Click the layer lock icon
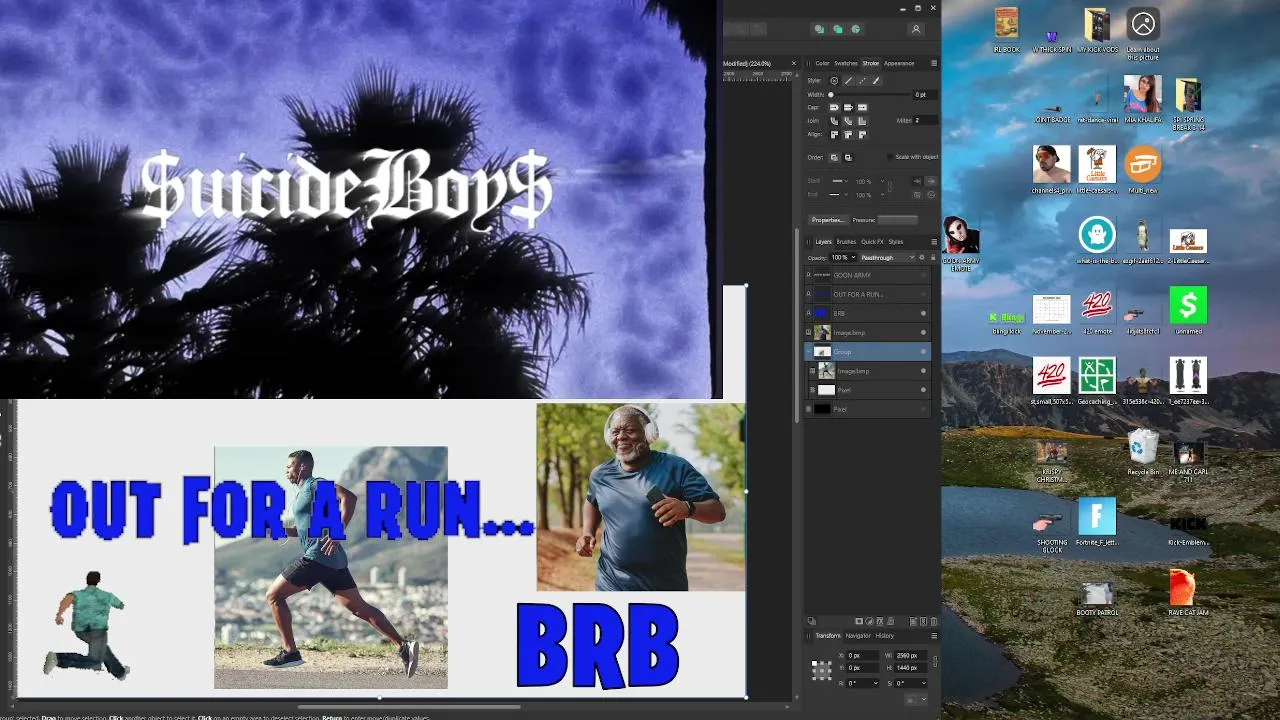 coord(933,257)
